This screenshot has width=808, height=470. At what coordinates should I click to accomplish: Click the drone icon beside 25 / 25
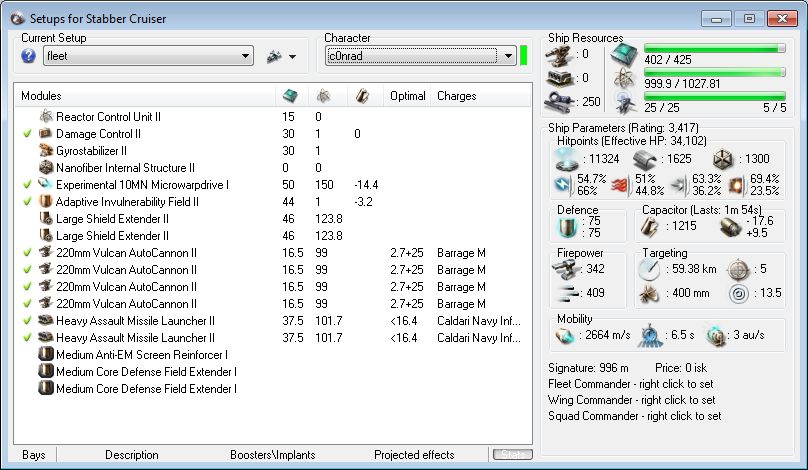click(x=624, y=102)
